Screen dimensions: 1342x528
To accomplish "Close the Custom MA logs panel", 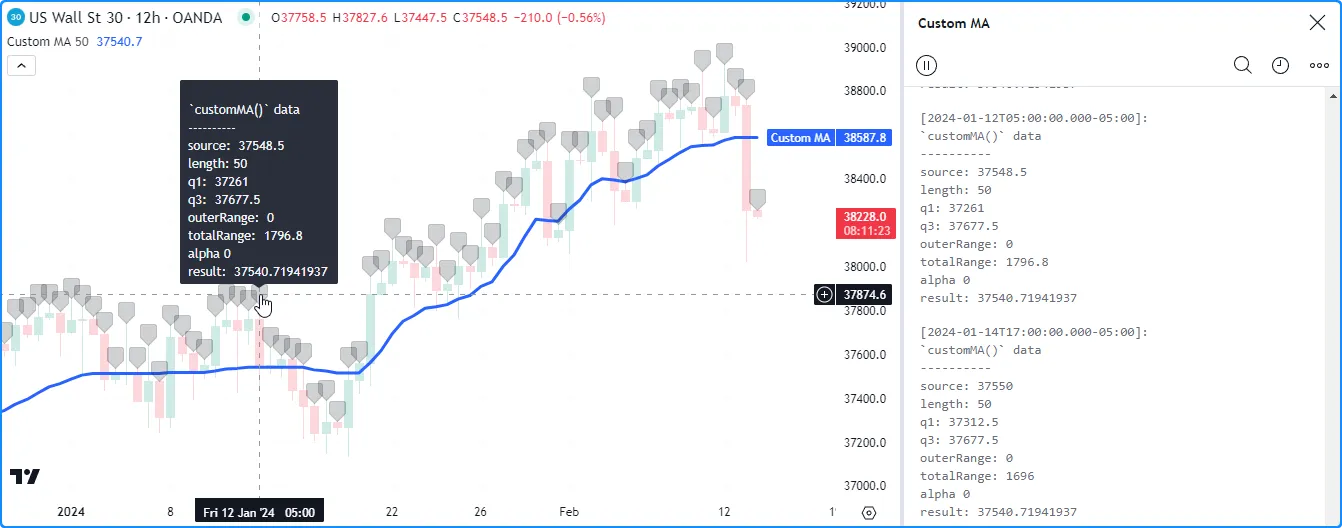I will click(x=1317, y=23).
